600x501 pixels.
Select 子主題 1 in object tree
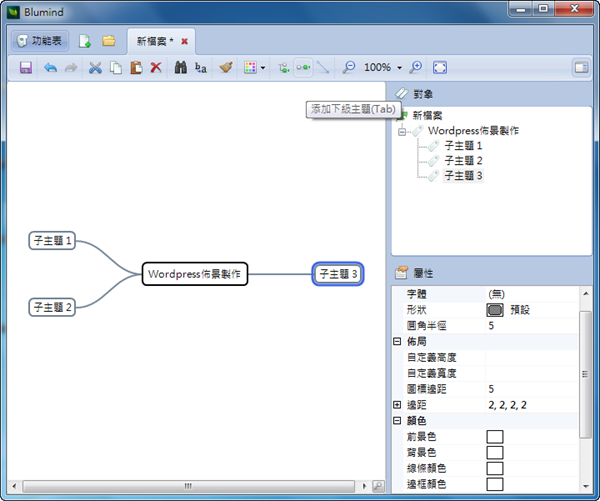(463, 146)
